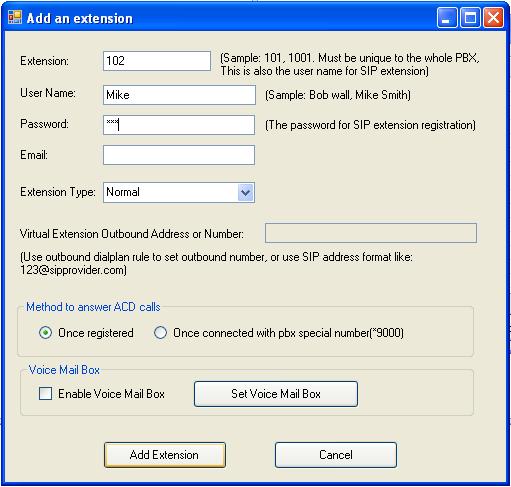Enable Voice Mail Box checkbox
The width and height of the screenshot is (511, 487).
(x=45, y=394)
